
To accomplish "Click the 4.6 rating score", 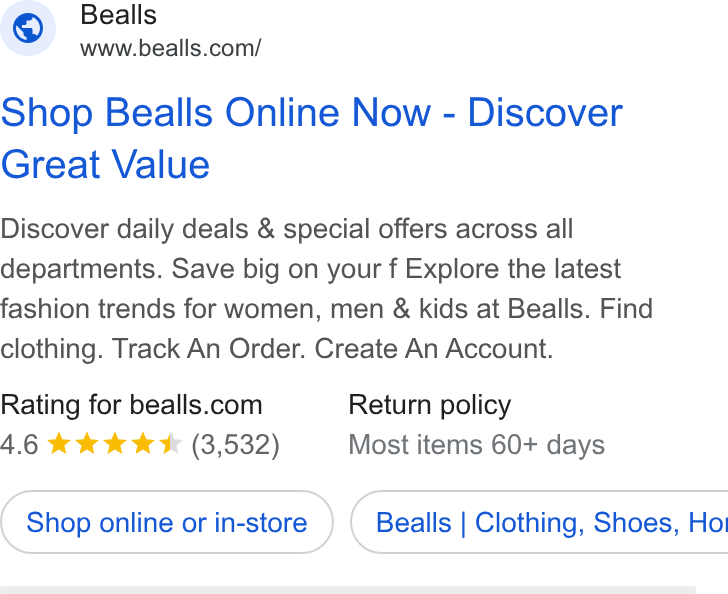I will coord(19,444).
